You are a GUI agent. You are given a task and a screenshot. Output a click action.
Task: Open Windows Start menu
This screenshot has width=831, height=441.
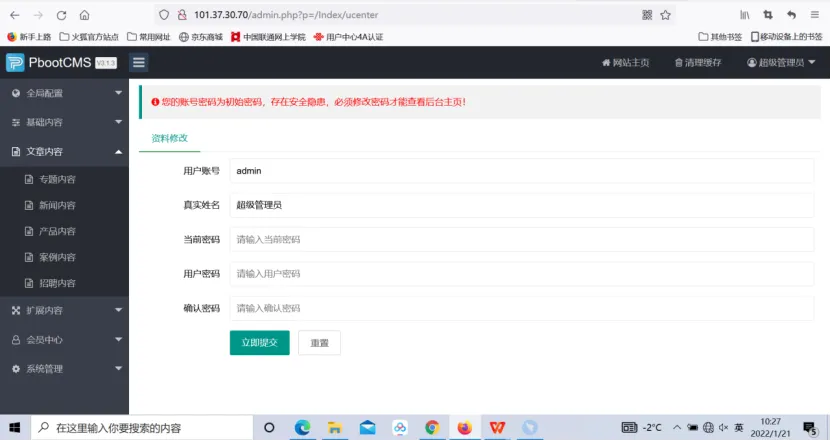(15, 428)
